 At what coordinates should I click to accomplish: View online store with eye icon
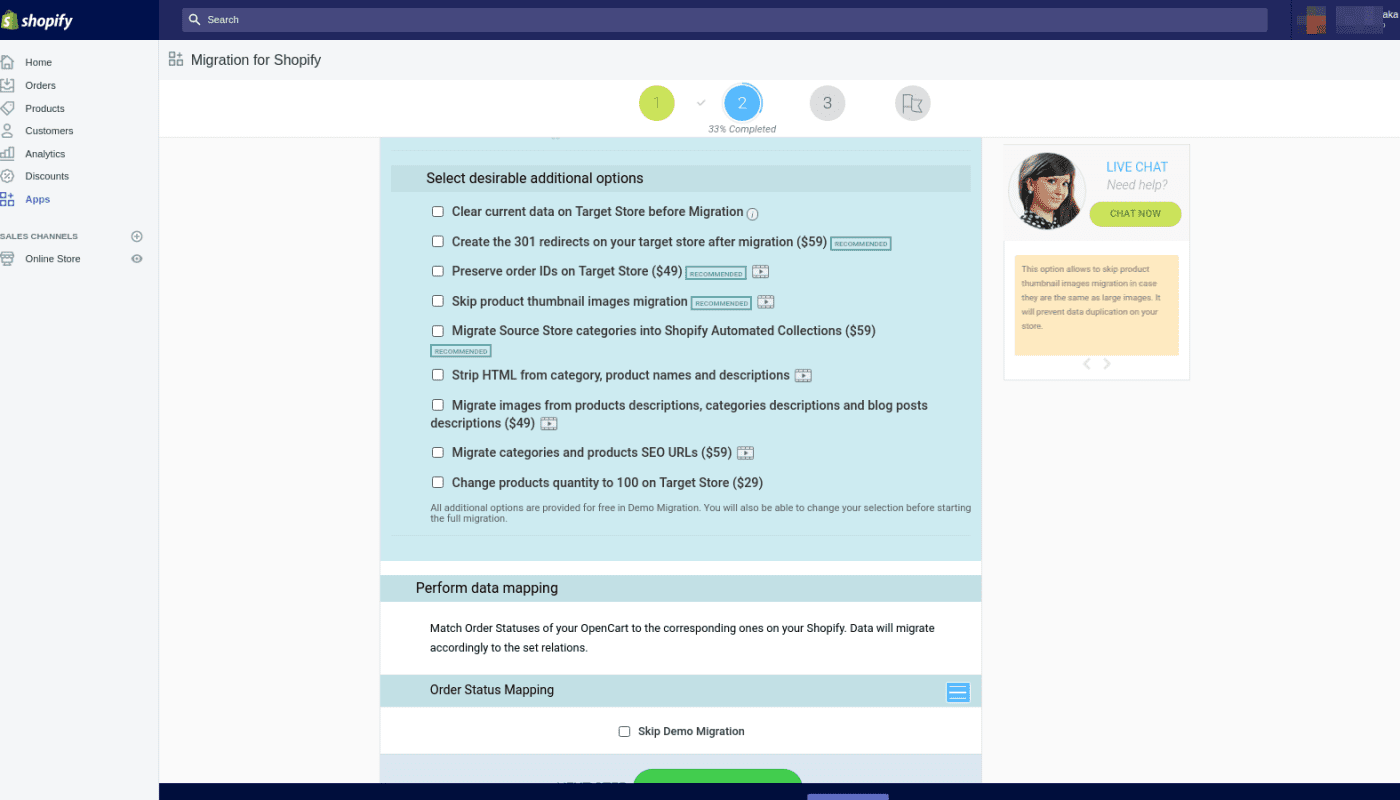coord(137,259)
